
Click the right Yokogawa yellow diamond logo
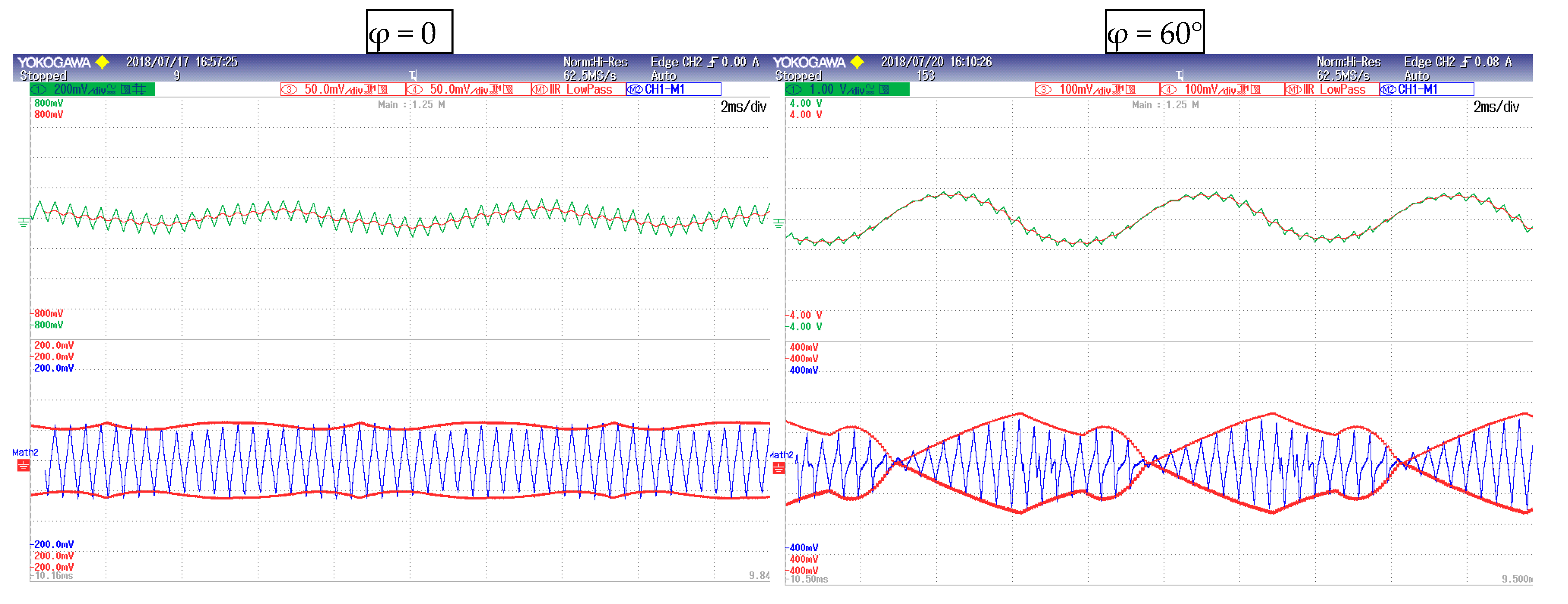[x=857, y=62]
